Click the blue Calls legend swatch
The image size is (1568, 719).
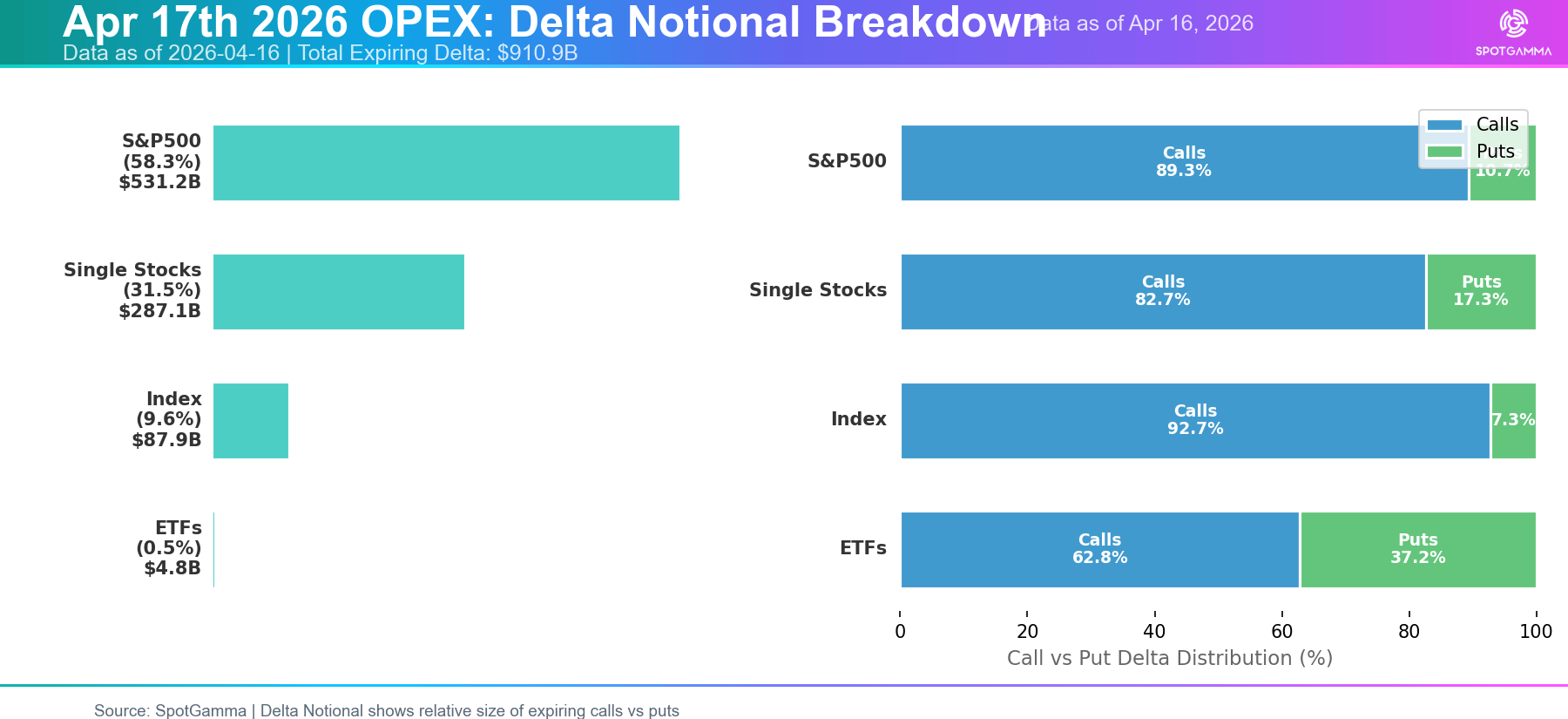1444,125
